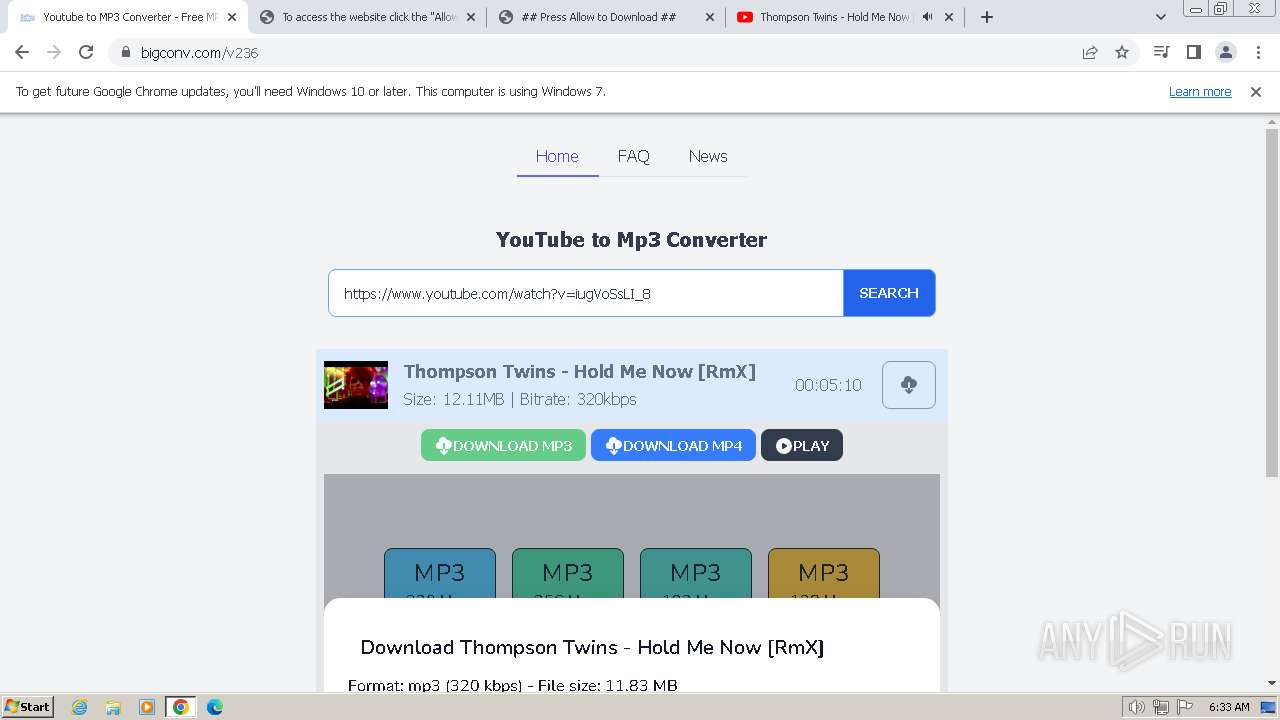This screenshot has width=1280, height=720.
Task: Open volume control in system tray
Action: [x=1137, y=707]
